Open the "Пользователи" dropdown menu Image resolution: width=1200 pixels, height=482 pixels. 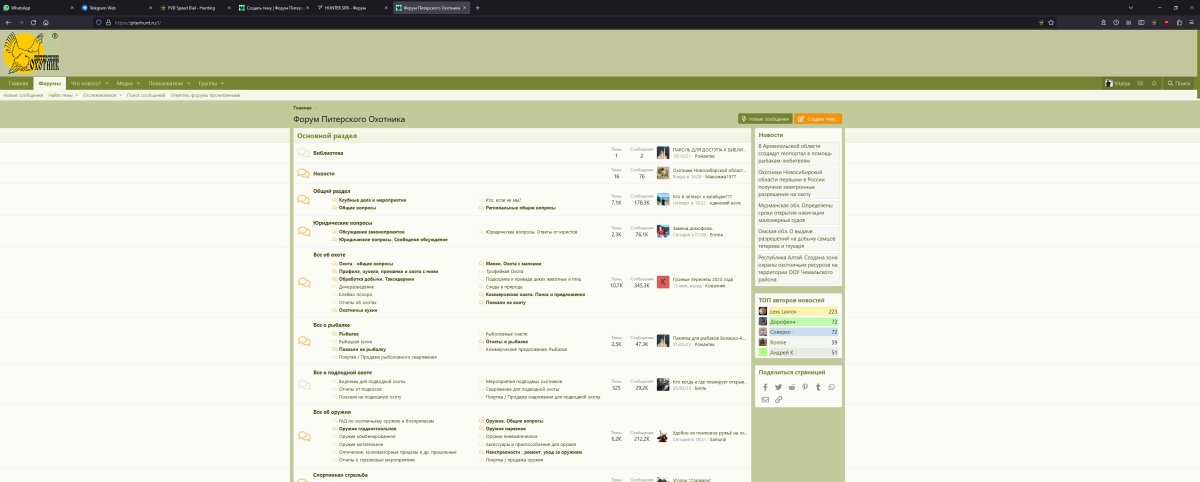click(x=188, y=83)
